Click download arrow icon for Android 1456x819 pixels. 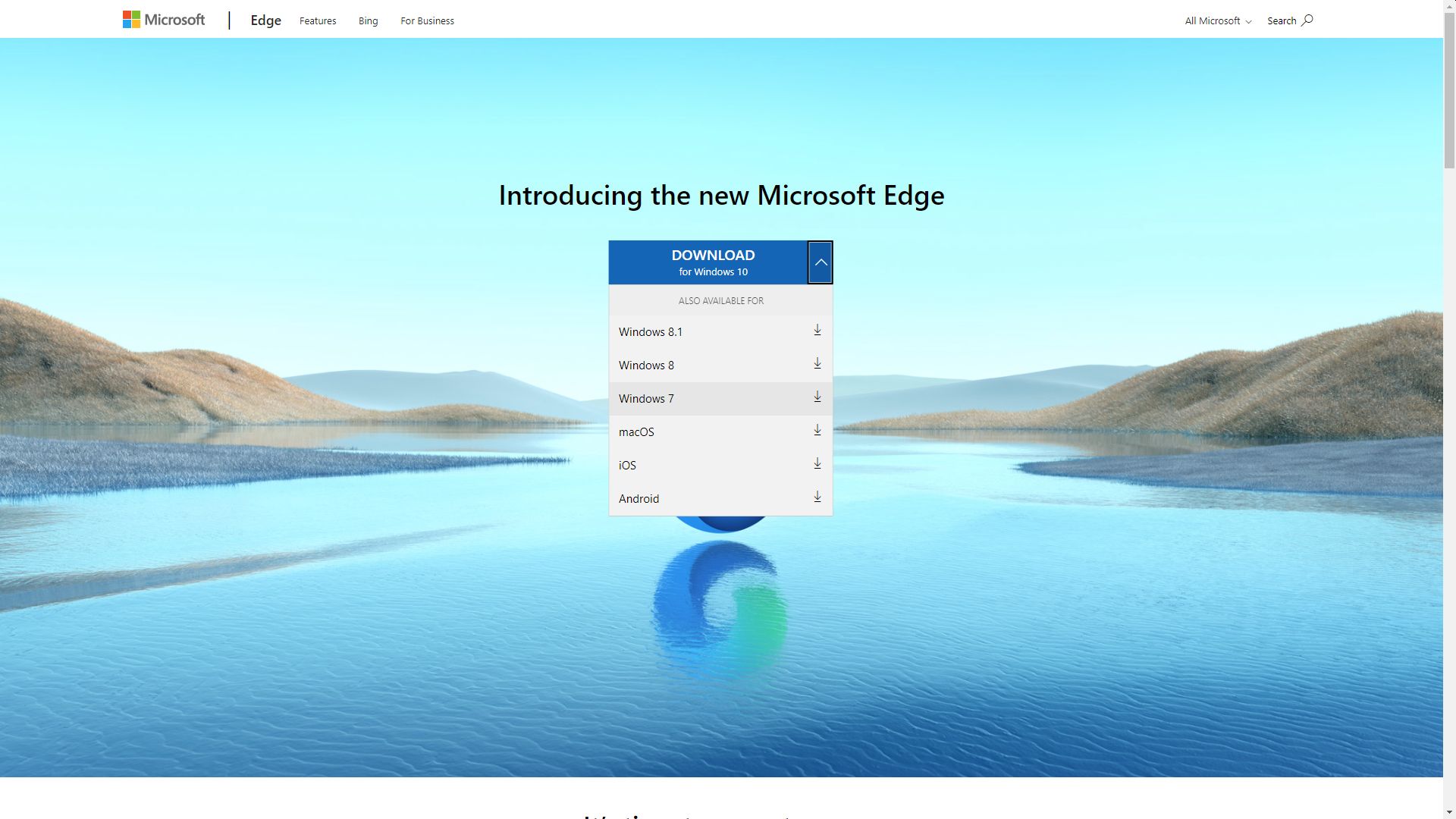click(x=817, y=497)
